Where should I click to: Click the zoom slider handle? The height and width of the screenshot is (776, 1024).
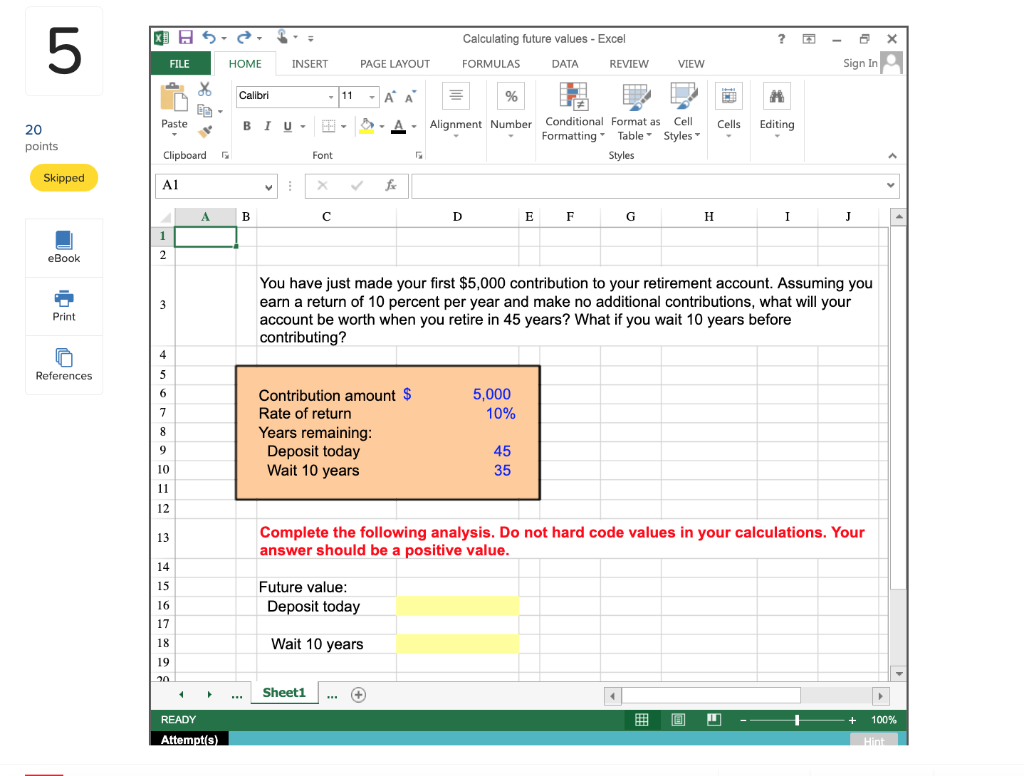click(797, 720)
